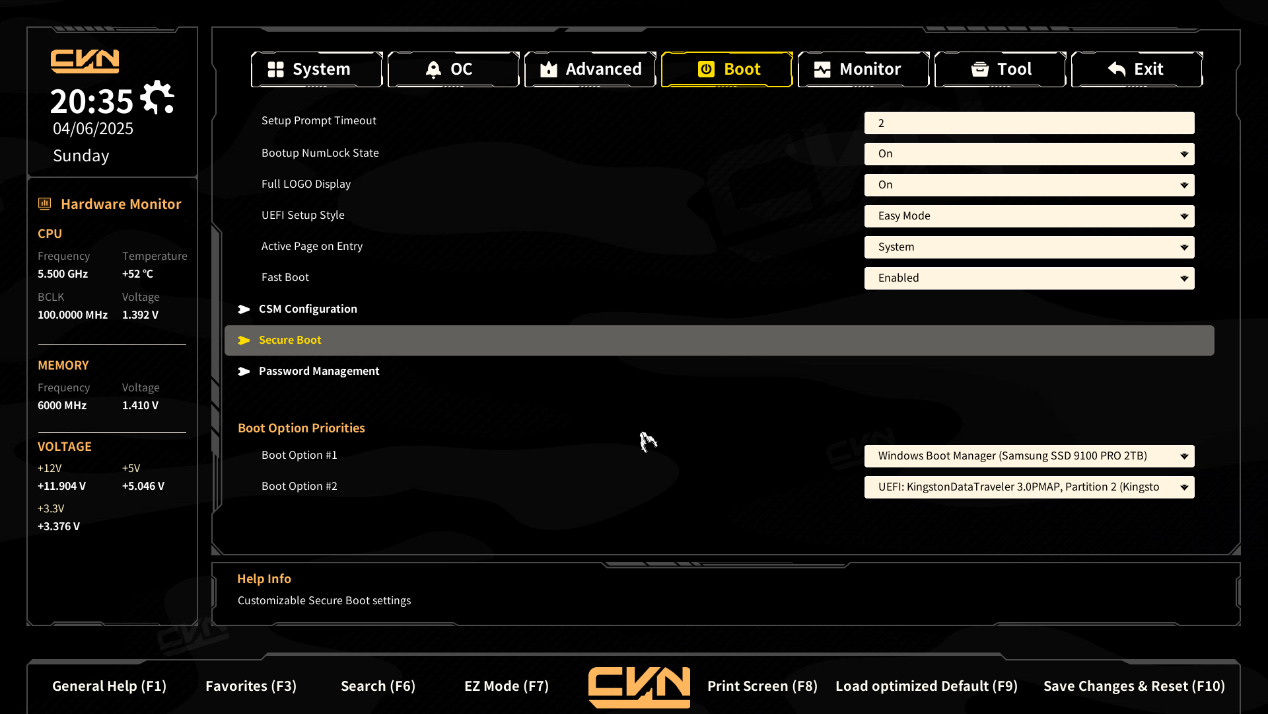1268x714 pixels.
Task: Click the CPU voltage 1.392 V value
Action: (x=140, y=315)
